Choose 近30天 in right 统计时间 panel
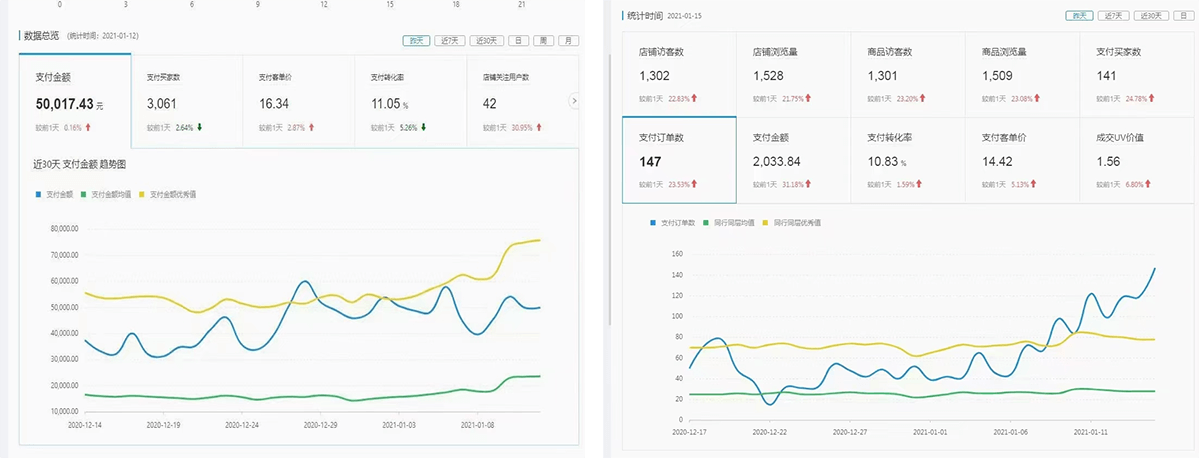Screen dimensions: 1199x458 coord(1147,16)
